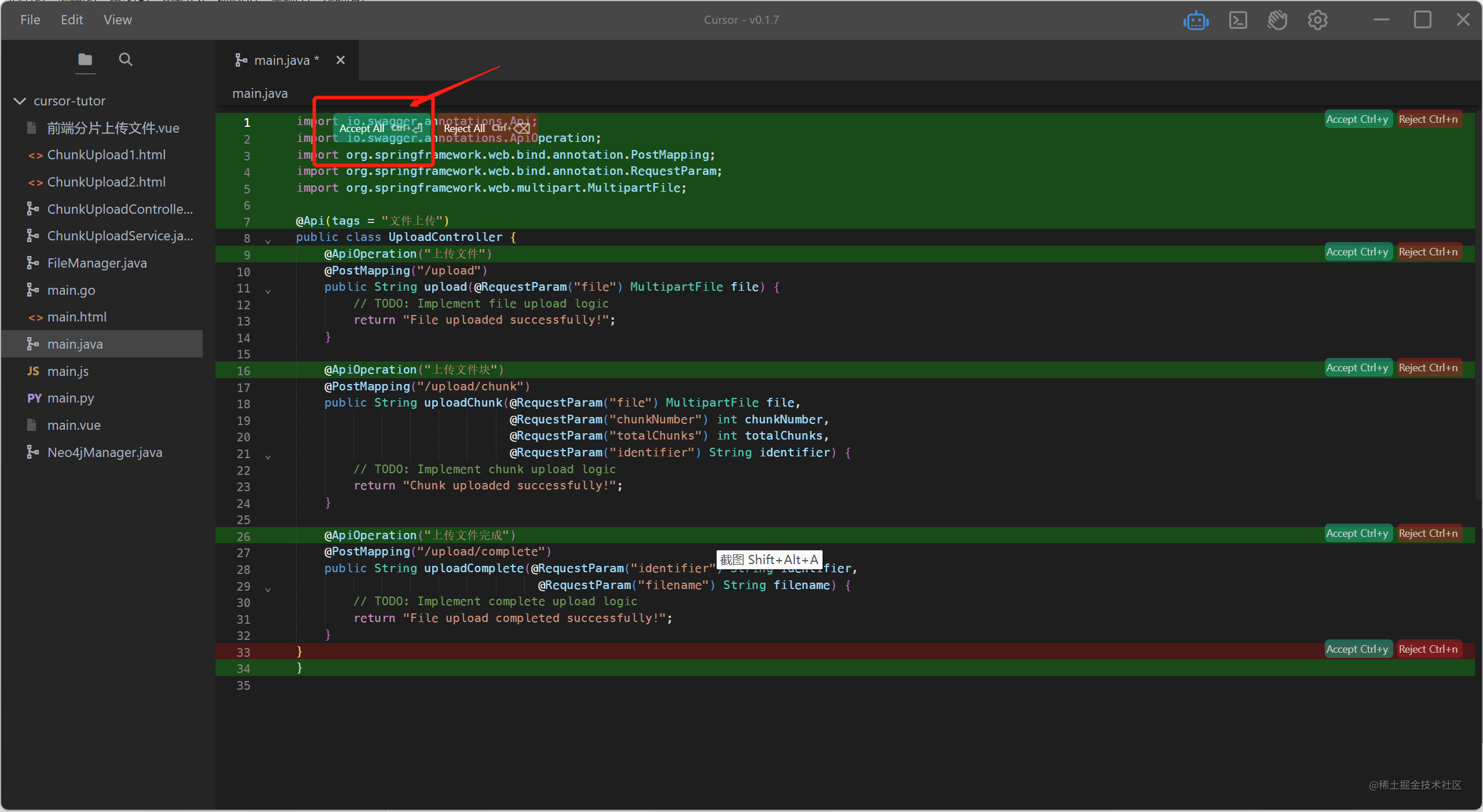Switch to the search sidebar icon

pos(125,60)
